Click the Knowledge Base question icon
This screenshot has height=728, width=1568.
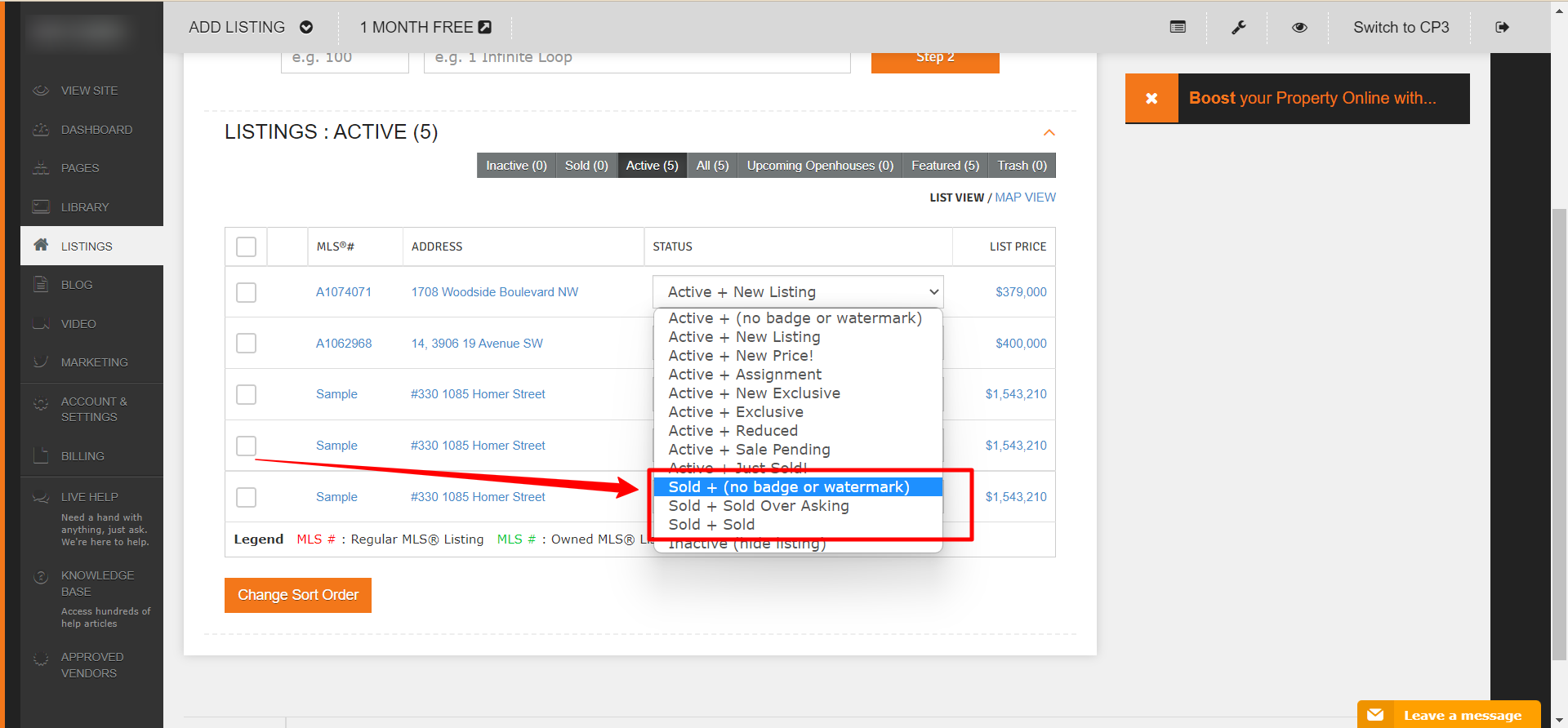(41, 577)
